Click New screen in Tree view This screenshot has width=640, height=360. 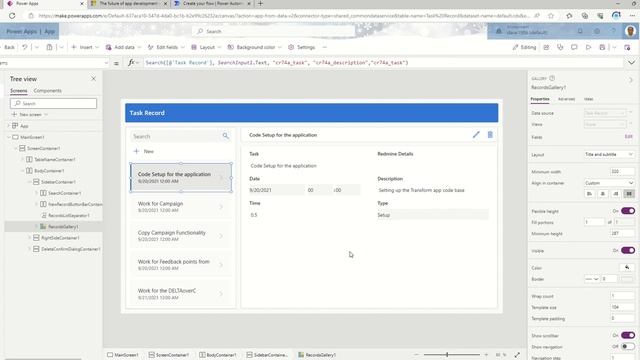click(29, 115)
